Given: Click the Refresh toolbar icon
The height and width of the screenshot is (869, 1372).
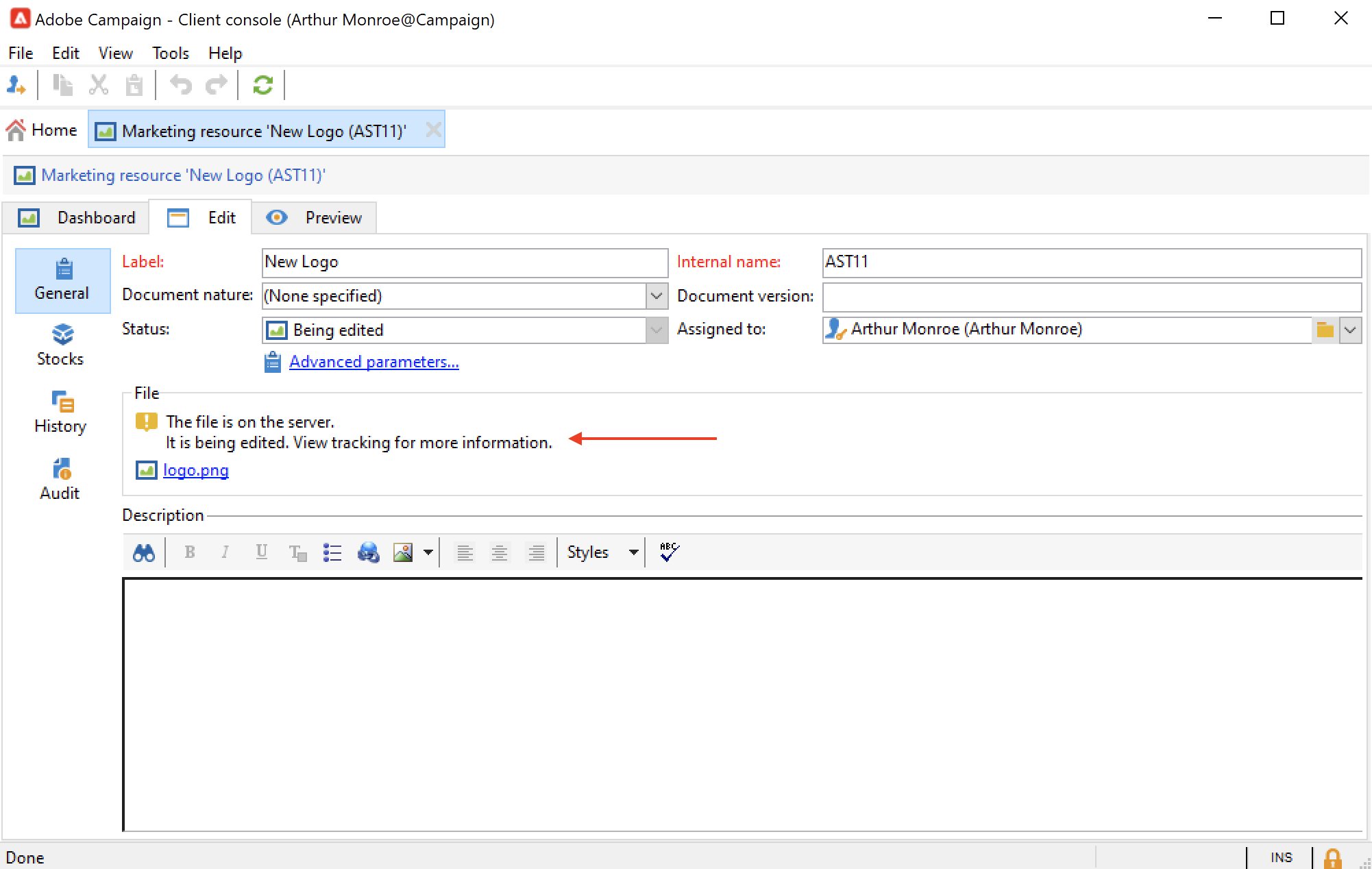Looking at the screenshot, I should pos(262,85).
